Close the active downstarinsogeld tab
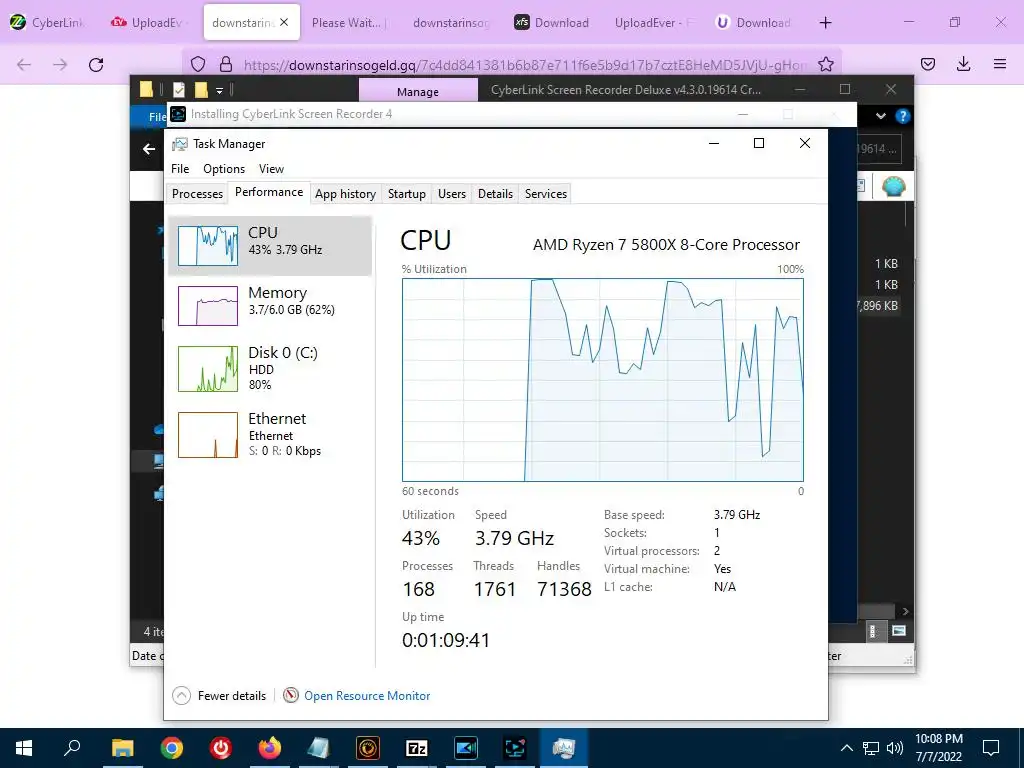This screenshot has height=768, width=1024. coord(284,22)
